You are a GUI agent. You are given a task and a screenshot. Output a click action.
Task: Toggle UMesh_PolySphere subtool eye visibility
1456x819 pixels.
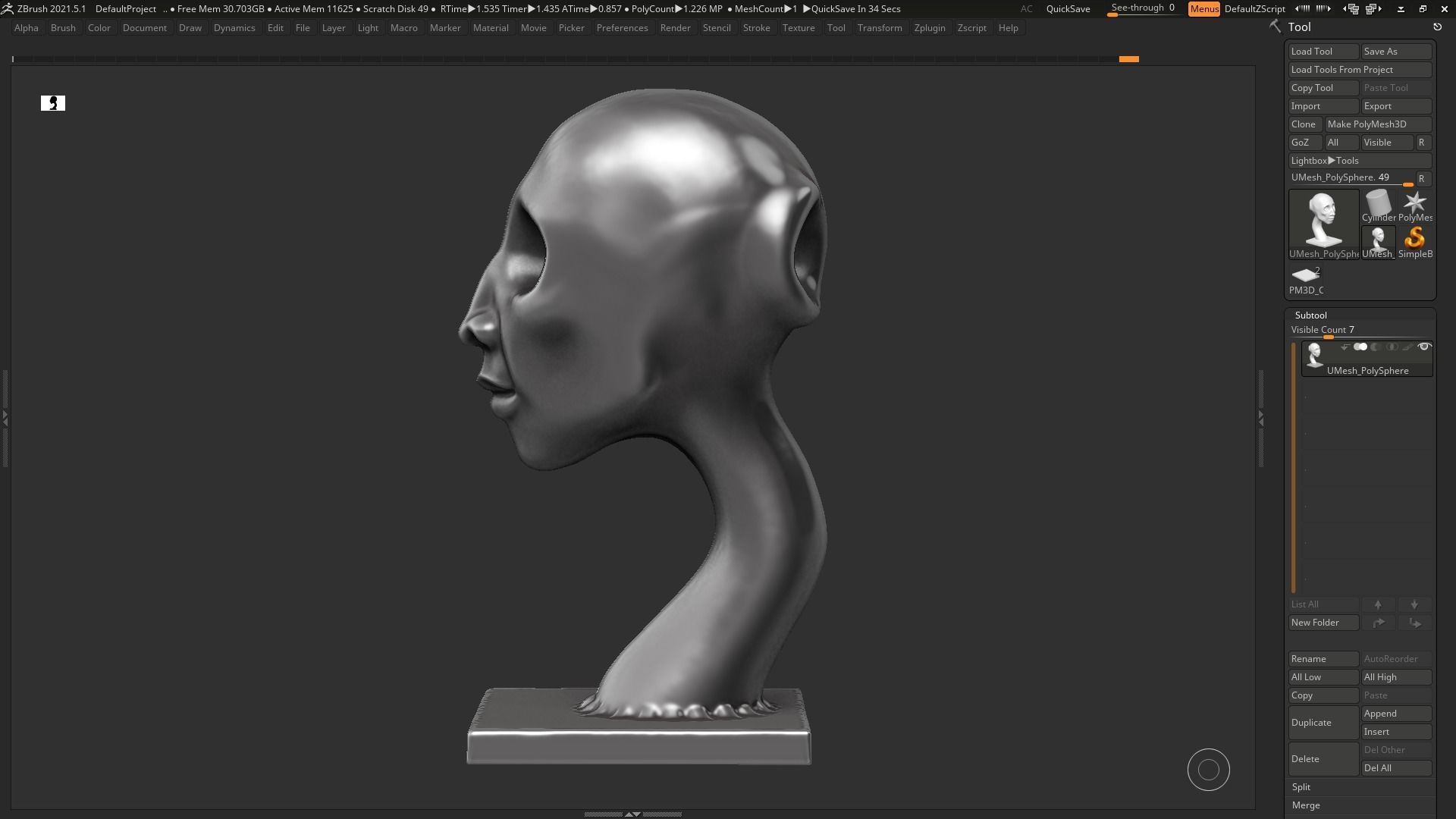[x=1424, y=347]
